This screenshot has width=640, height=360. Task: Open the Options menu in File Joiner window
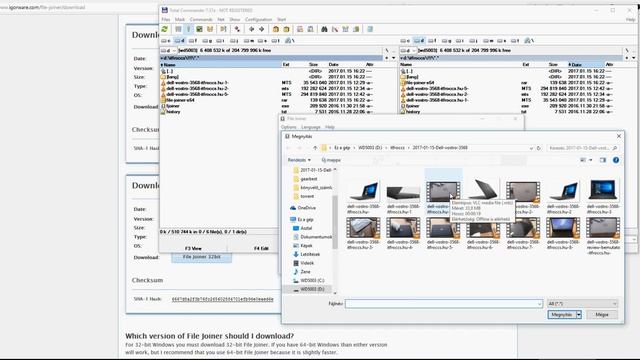pos(289,127)
